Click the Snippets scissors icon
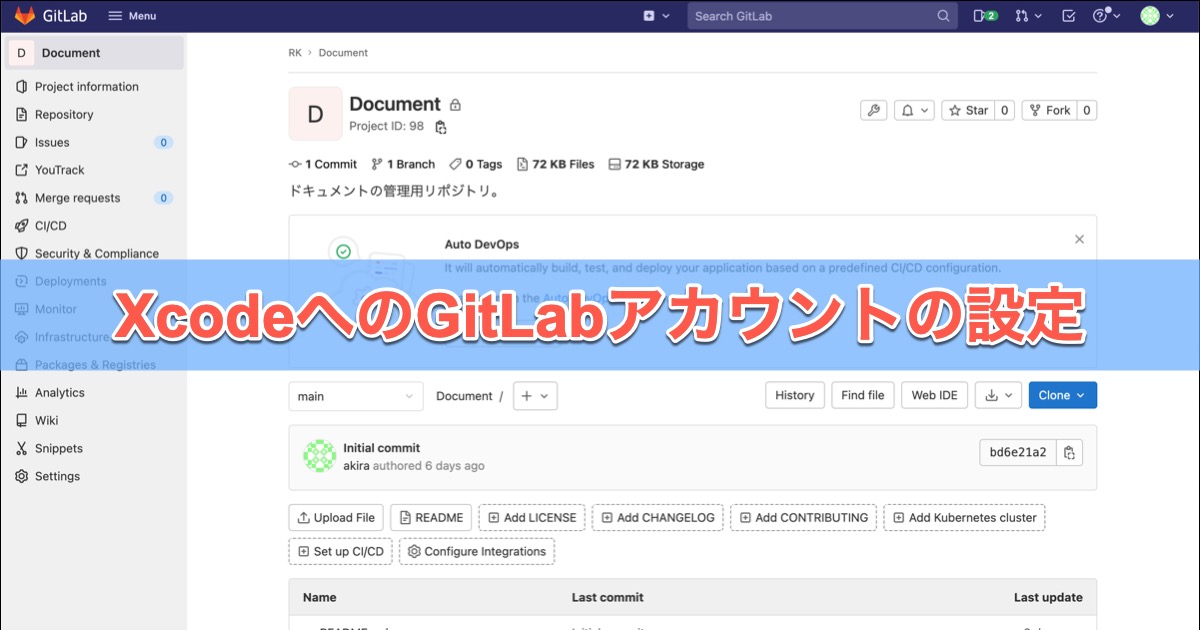 [x=22, y=449]
